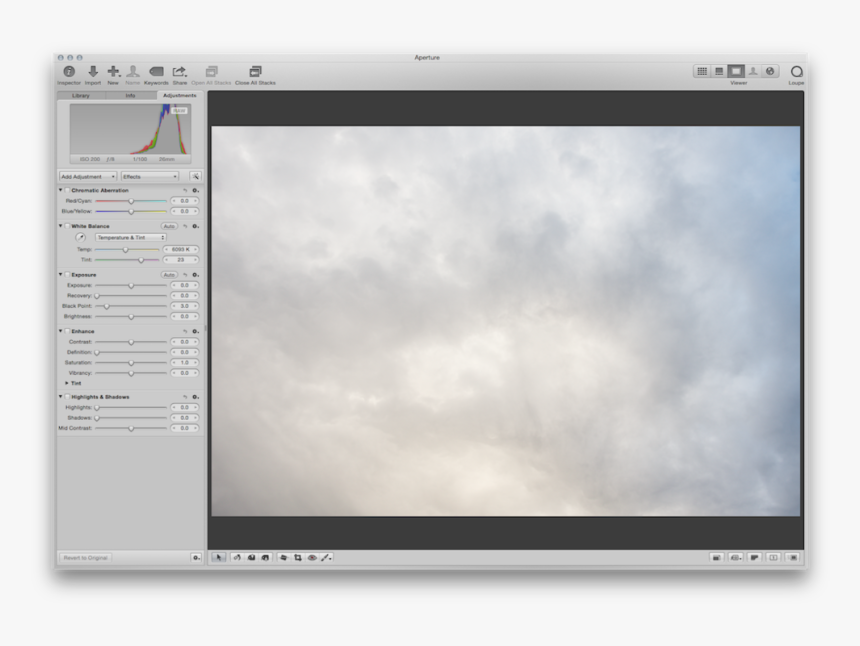Click the Saturation slider handle
This screenshot has width=860, height=646.
tap(131, 362)
